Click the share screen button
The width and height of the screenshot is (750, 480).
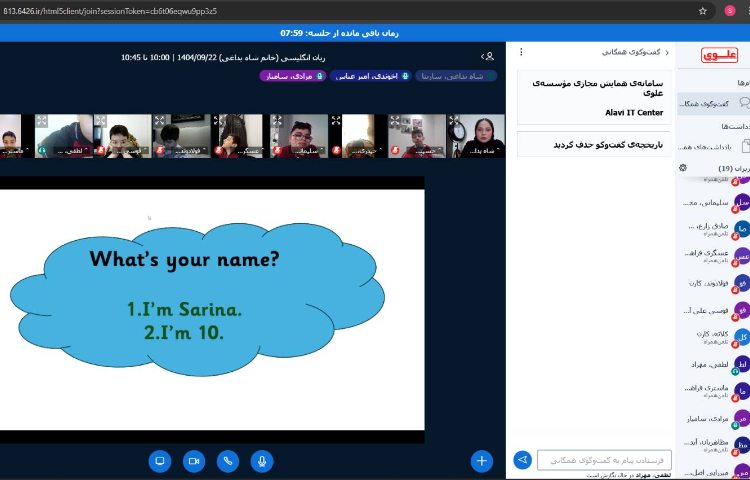pos(160,461)
